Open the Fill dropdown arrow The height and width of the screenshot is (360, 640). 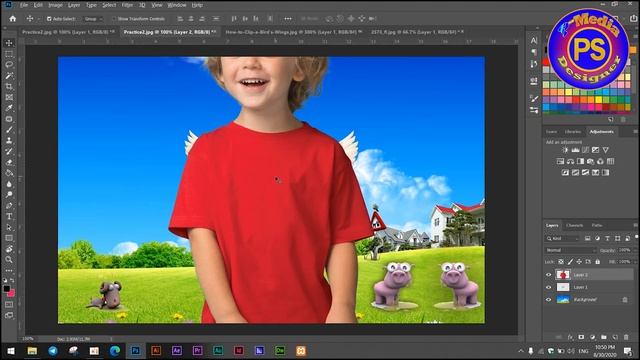(634, 262)
